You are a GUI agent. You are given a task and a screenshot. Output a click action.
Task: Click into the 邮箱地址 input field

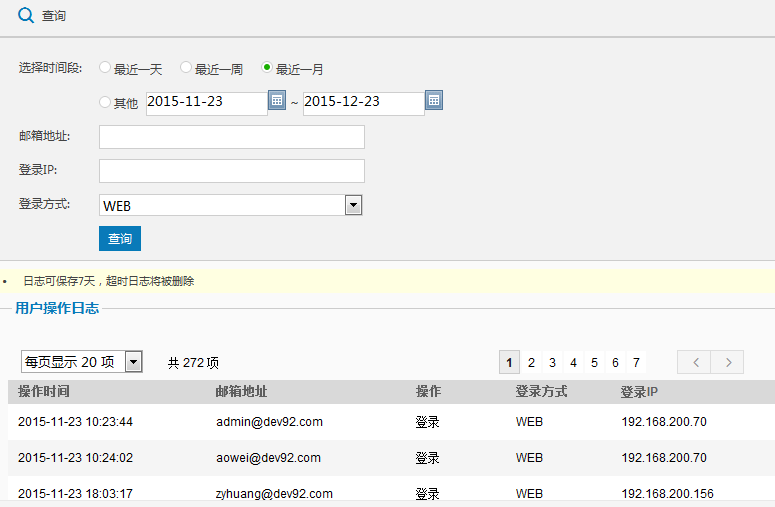tap(232, 137)
